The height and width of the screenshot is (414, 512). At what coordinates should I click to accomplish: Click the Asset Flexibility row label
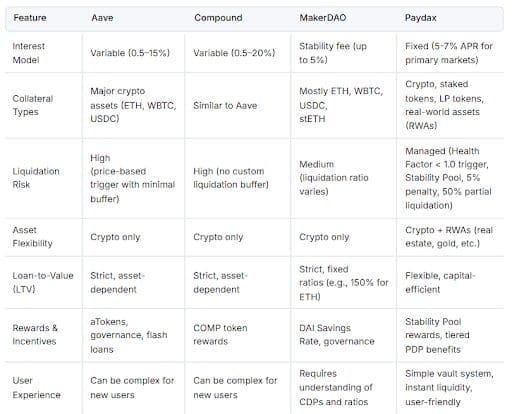tap(32, 237)
